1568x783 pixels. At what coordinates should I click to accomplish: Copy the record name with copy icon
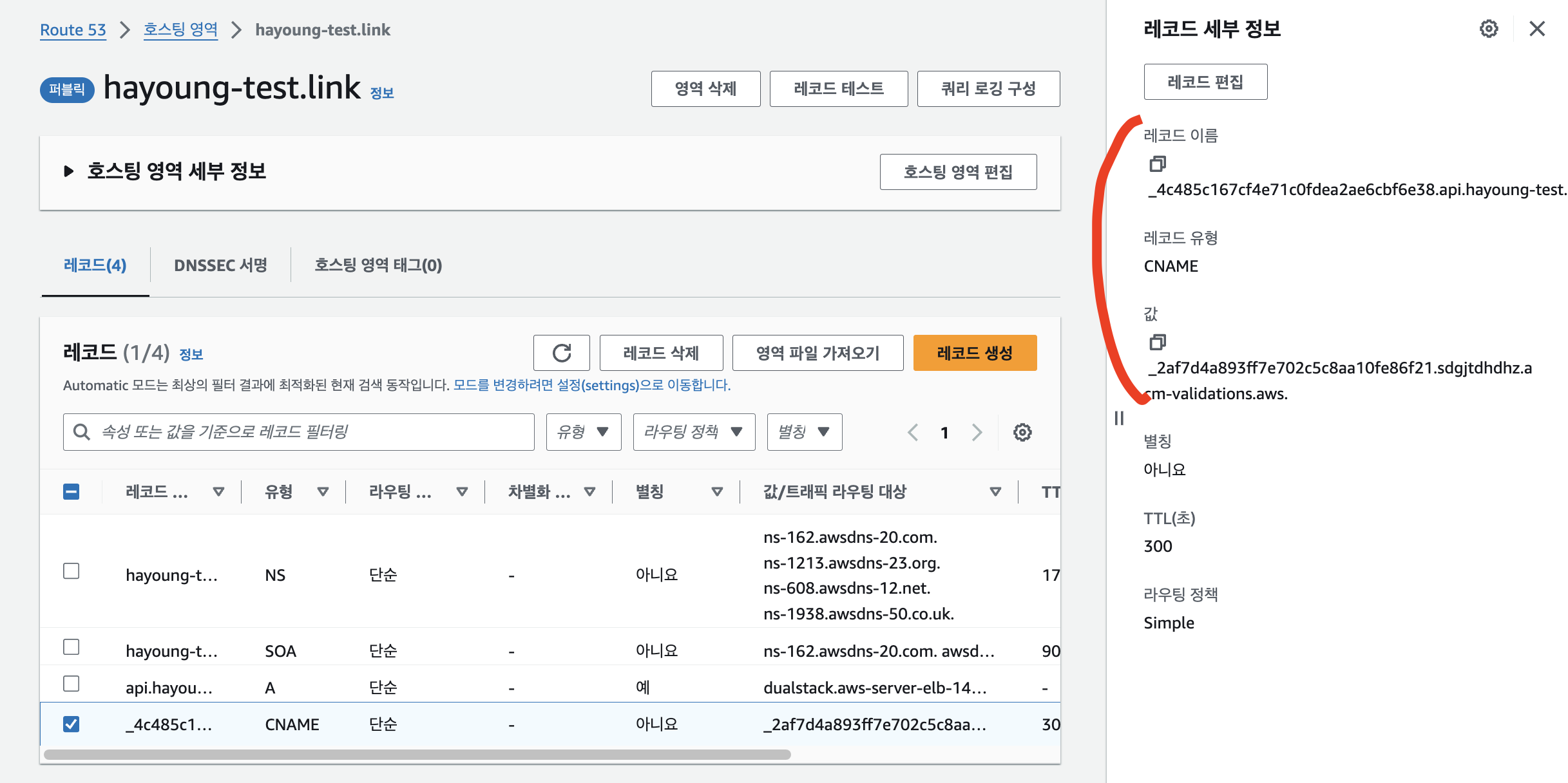coord(1157,164)
